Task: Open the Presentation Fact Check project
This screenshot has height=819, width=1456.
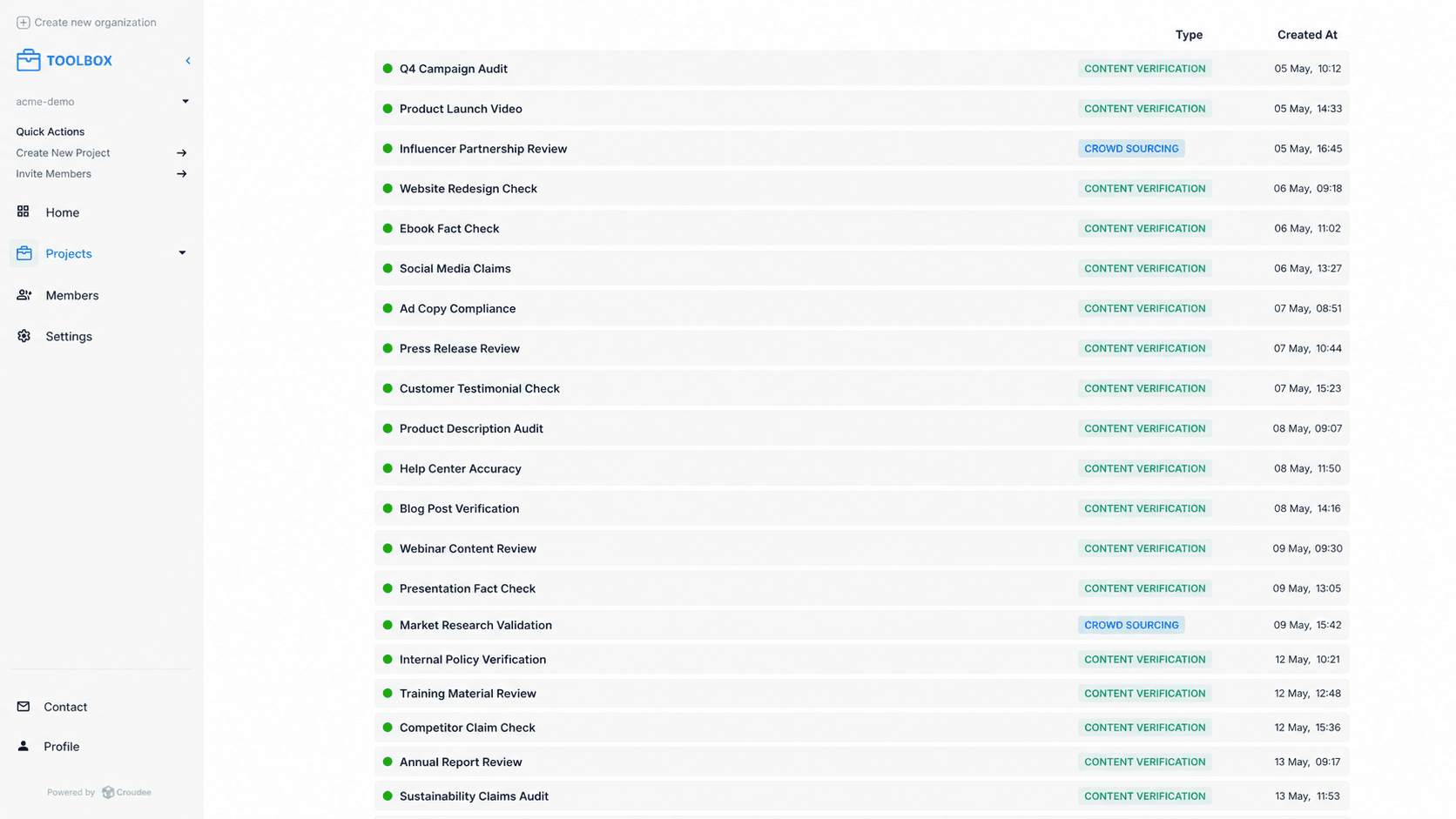Action: point(862,589)
